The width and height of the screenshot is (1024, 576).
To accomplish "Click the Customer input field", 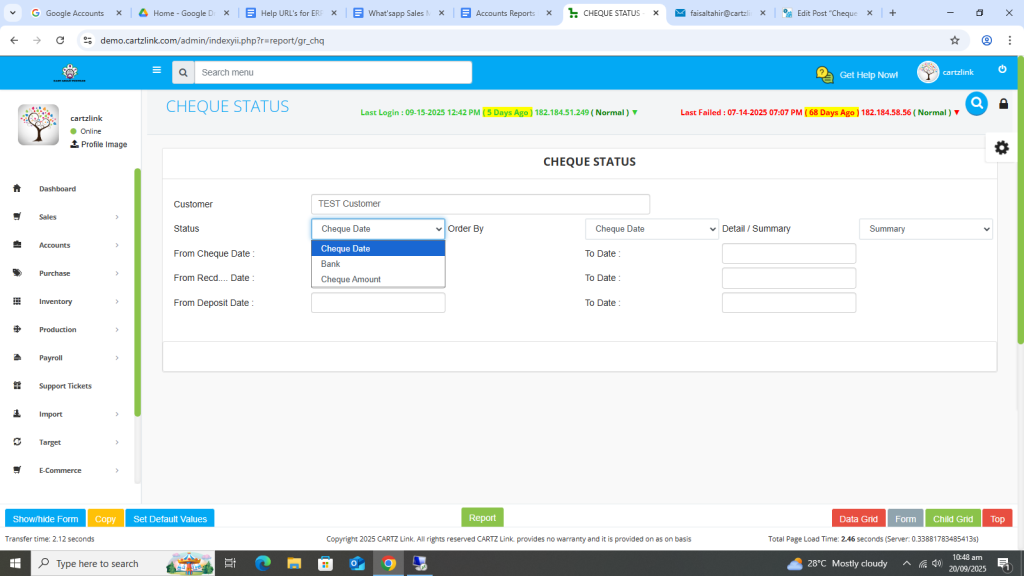I will pos(480,204).
